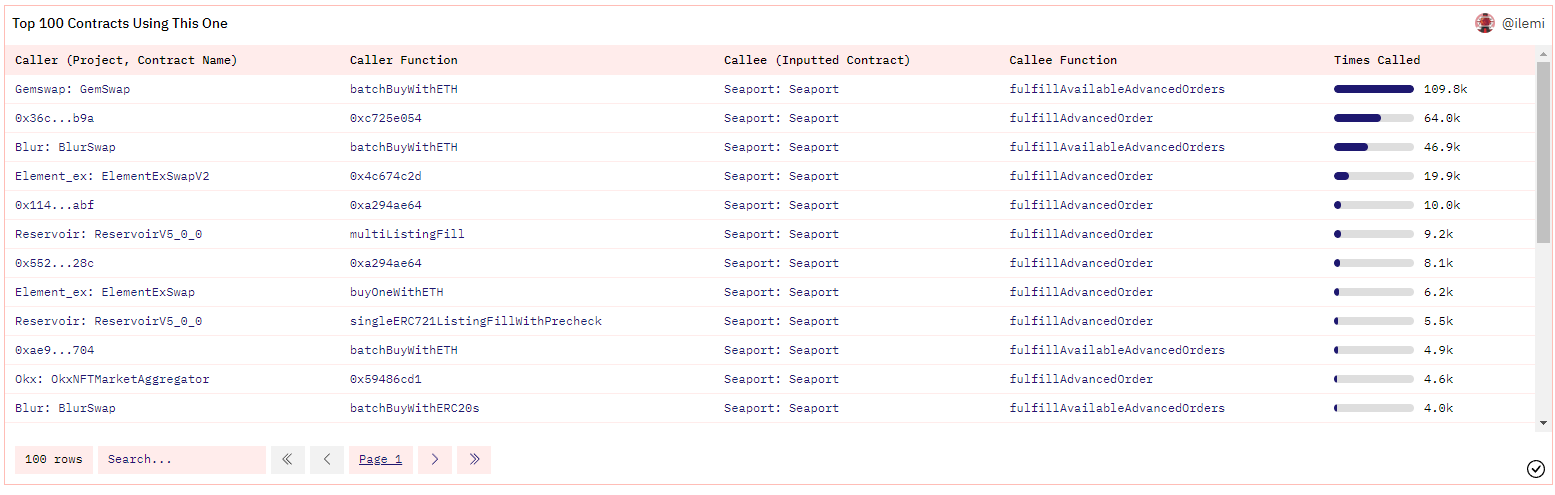This screenshot has height=495, width=1555.
Task: Select the Okx: OkxNFTMarketAggregator cell
Action: coord(112,379)
